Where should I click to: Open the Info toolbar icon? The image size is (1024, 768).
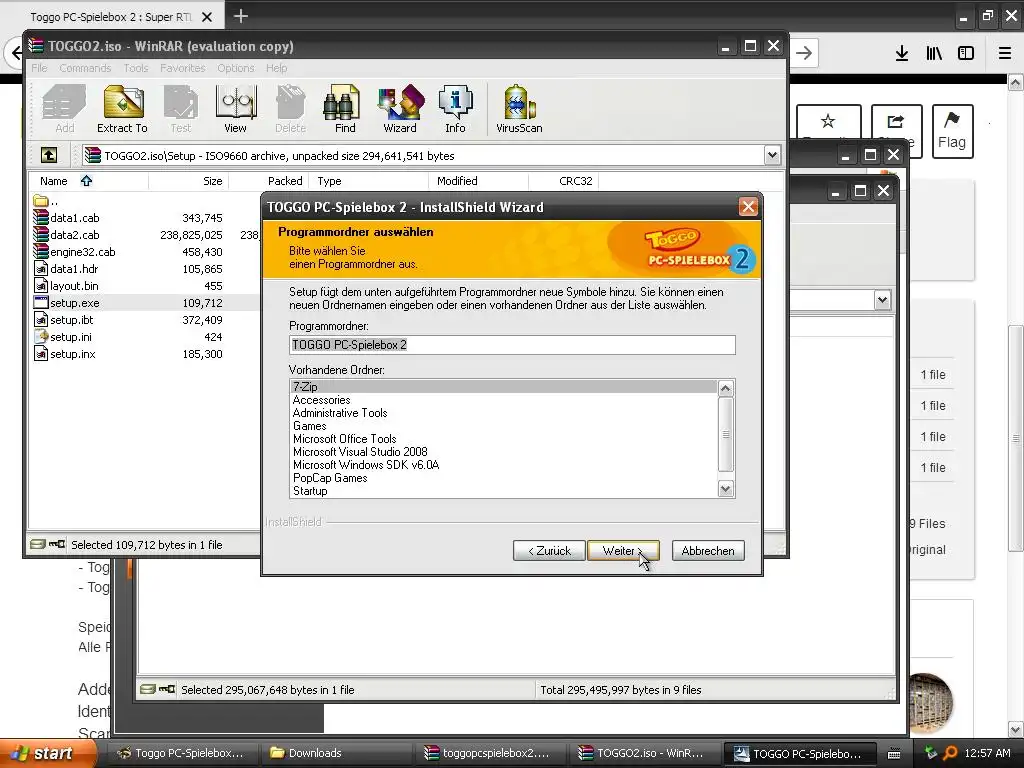point(455,108)
